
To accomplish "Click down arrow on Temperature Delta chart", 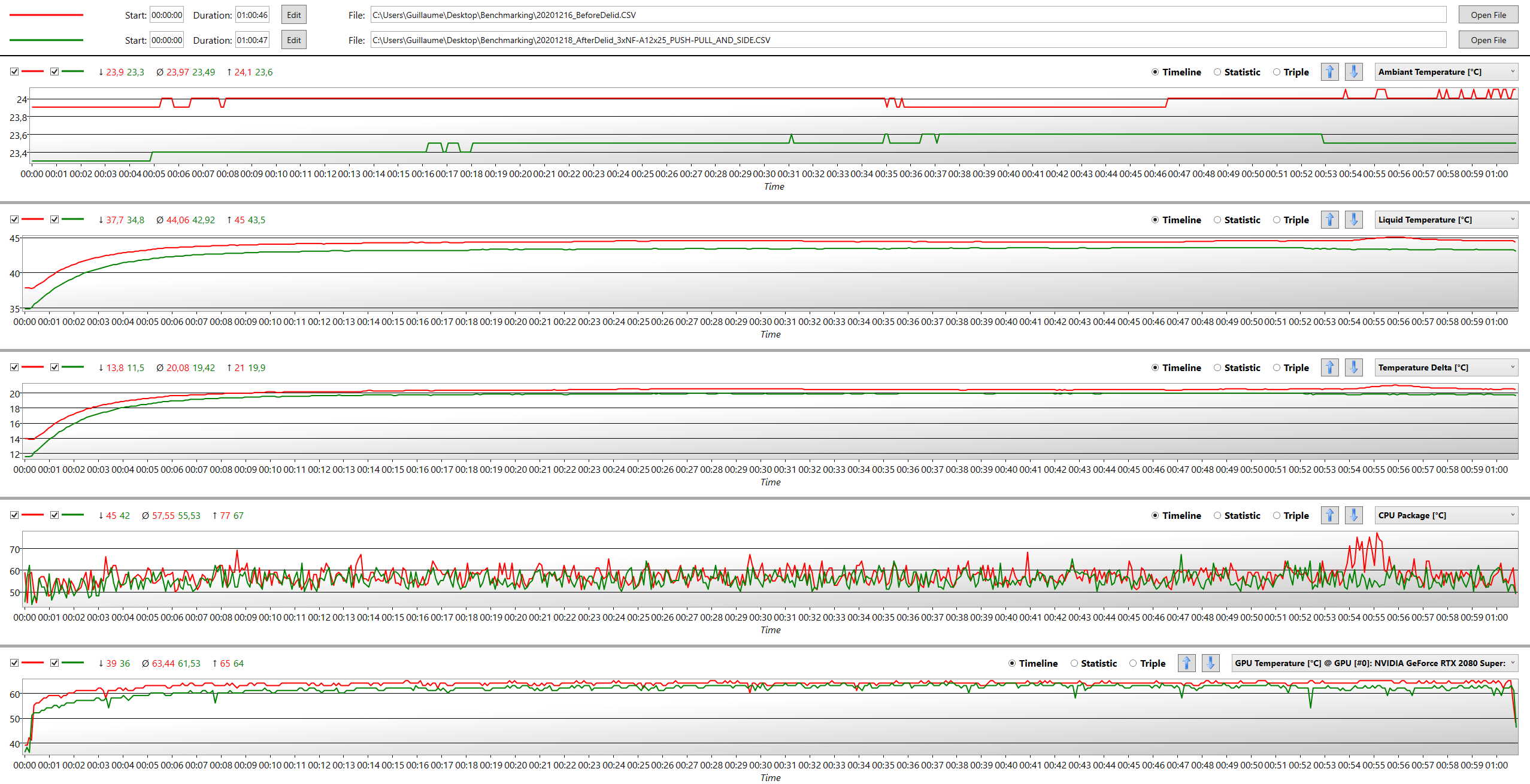I will pos(1353,367).
